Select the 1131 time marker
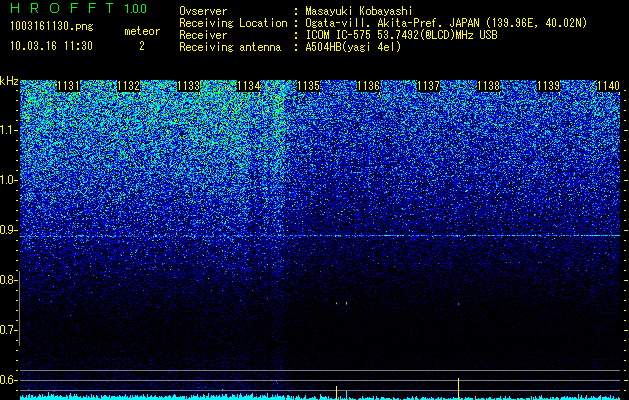This screenshot has height=400, width=629. click(x=69, y=86)
